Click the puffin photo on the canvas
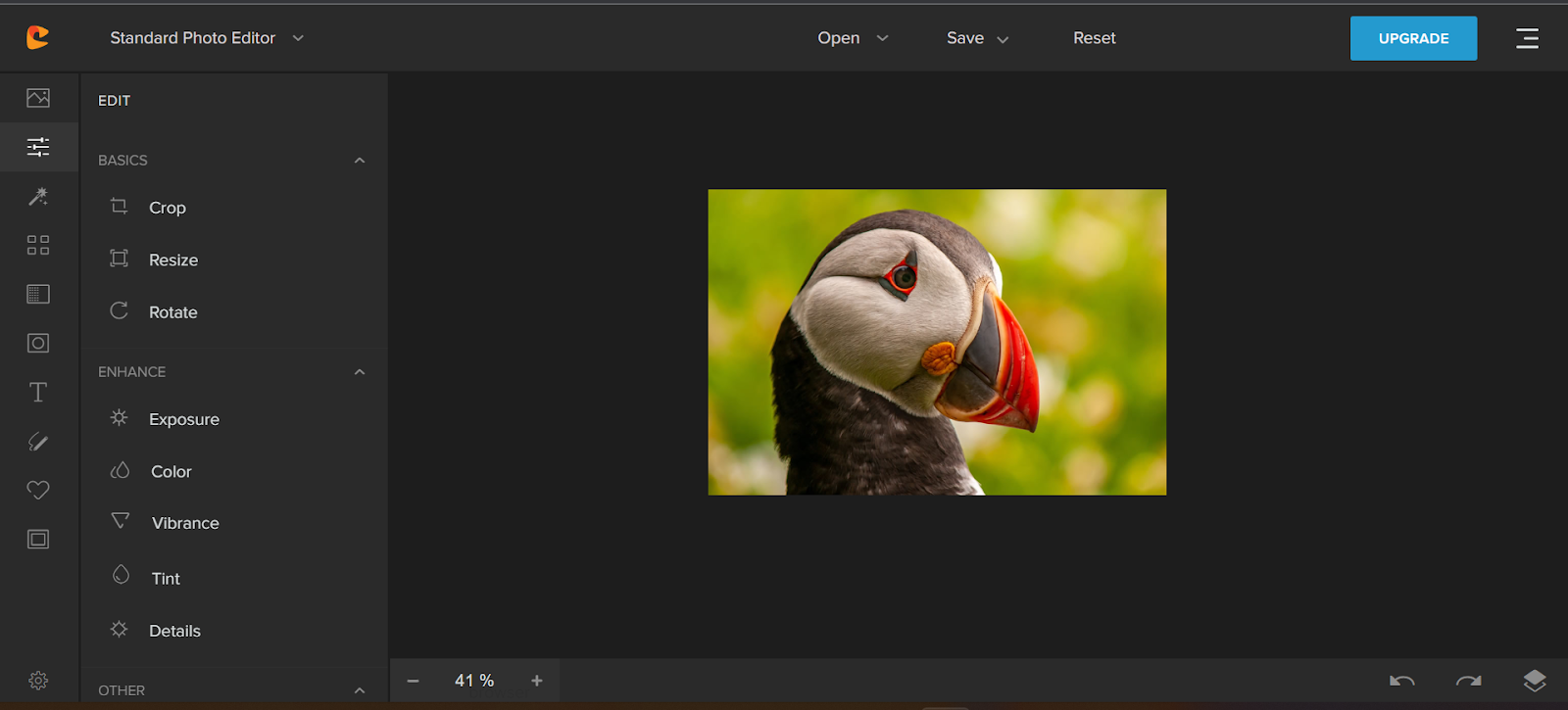 937,342
